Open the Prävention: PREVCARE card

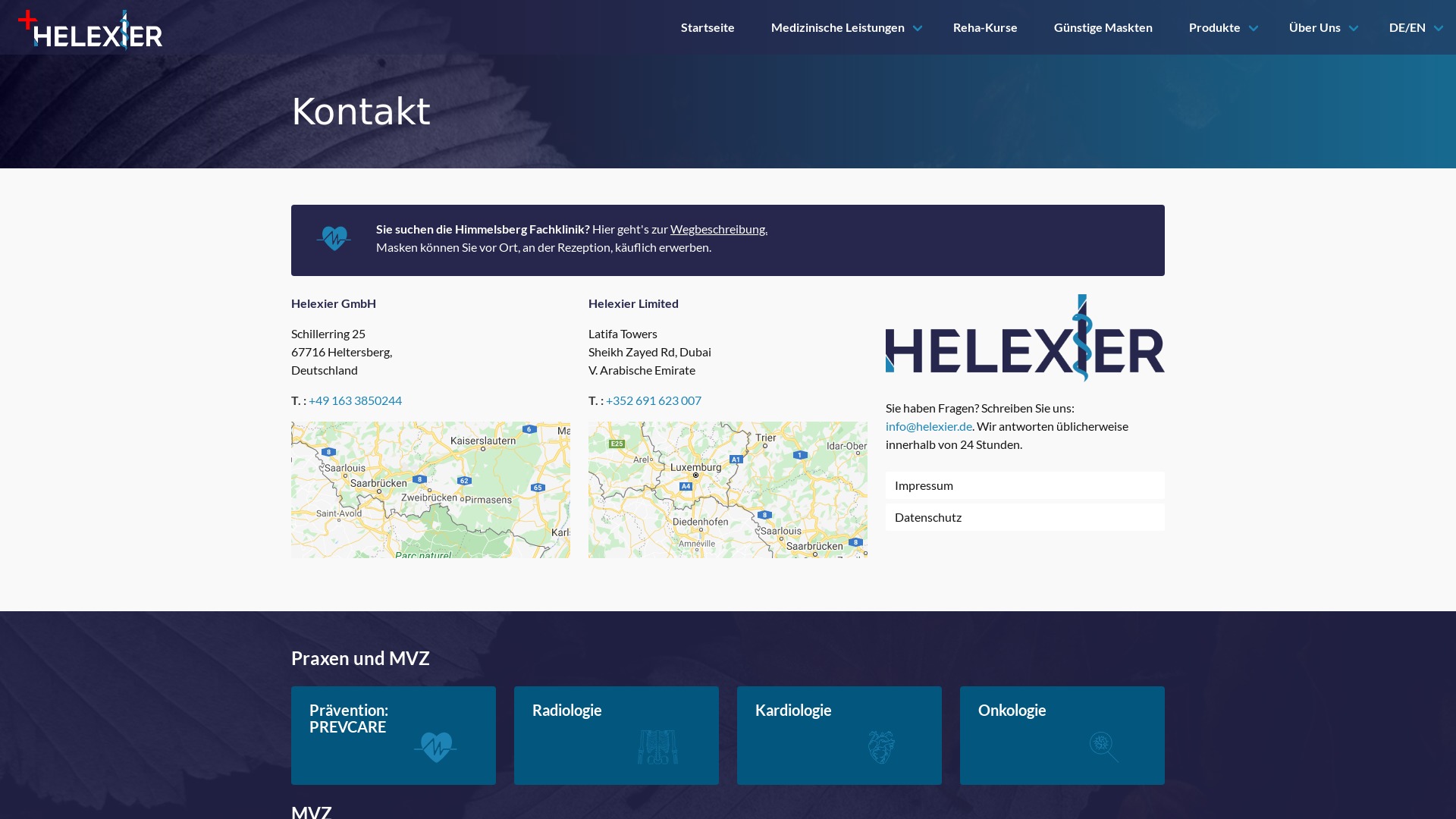[x=394, y=736]
